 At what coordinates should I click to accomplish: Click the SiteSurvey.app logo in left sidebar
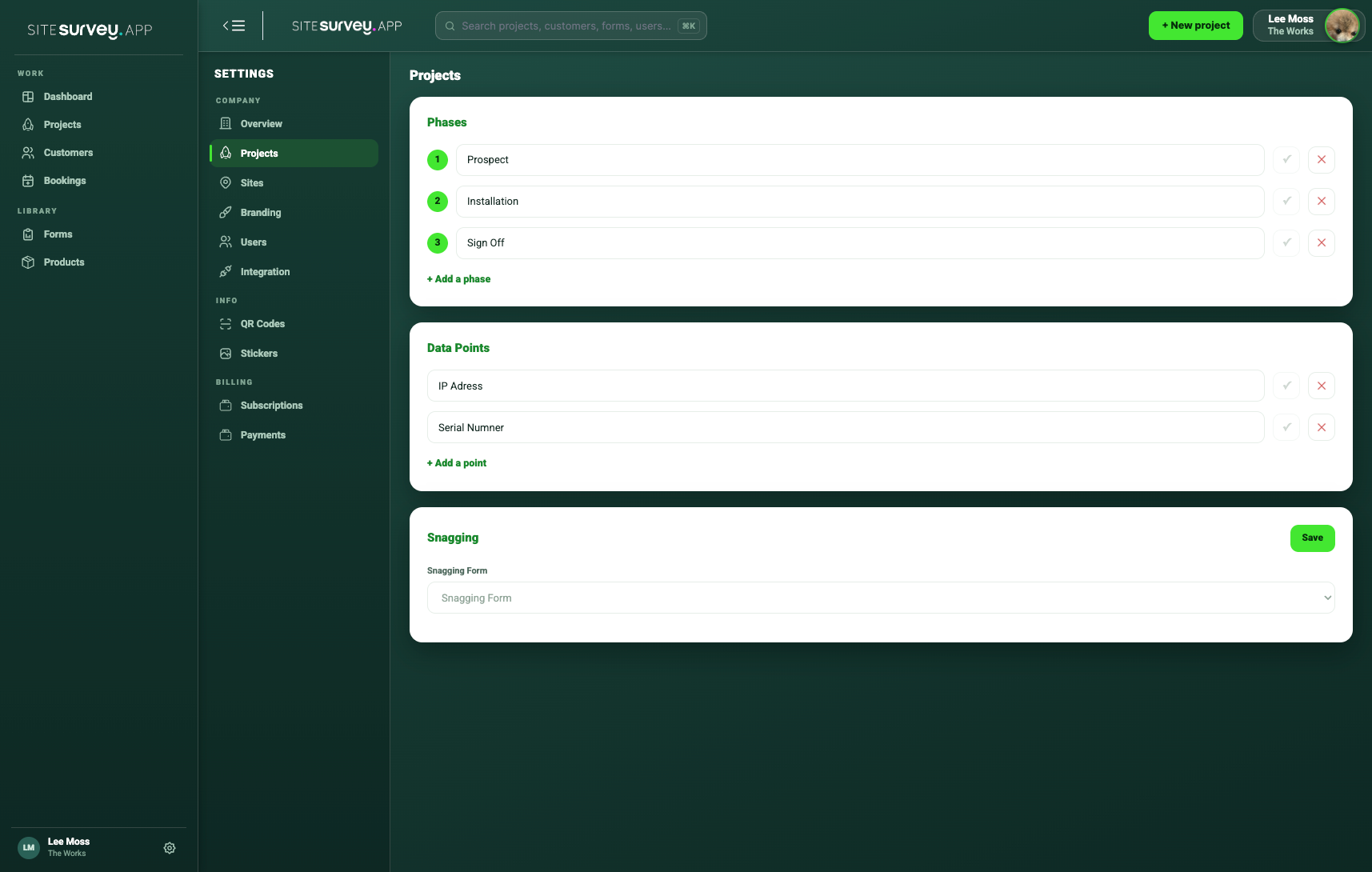point(90,30)
